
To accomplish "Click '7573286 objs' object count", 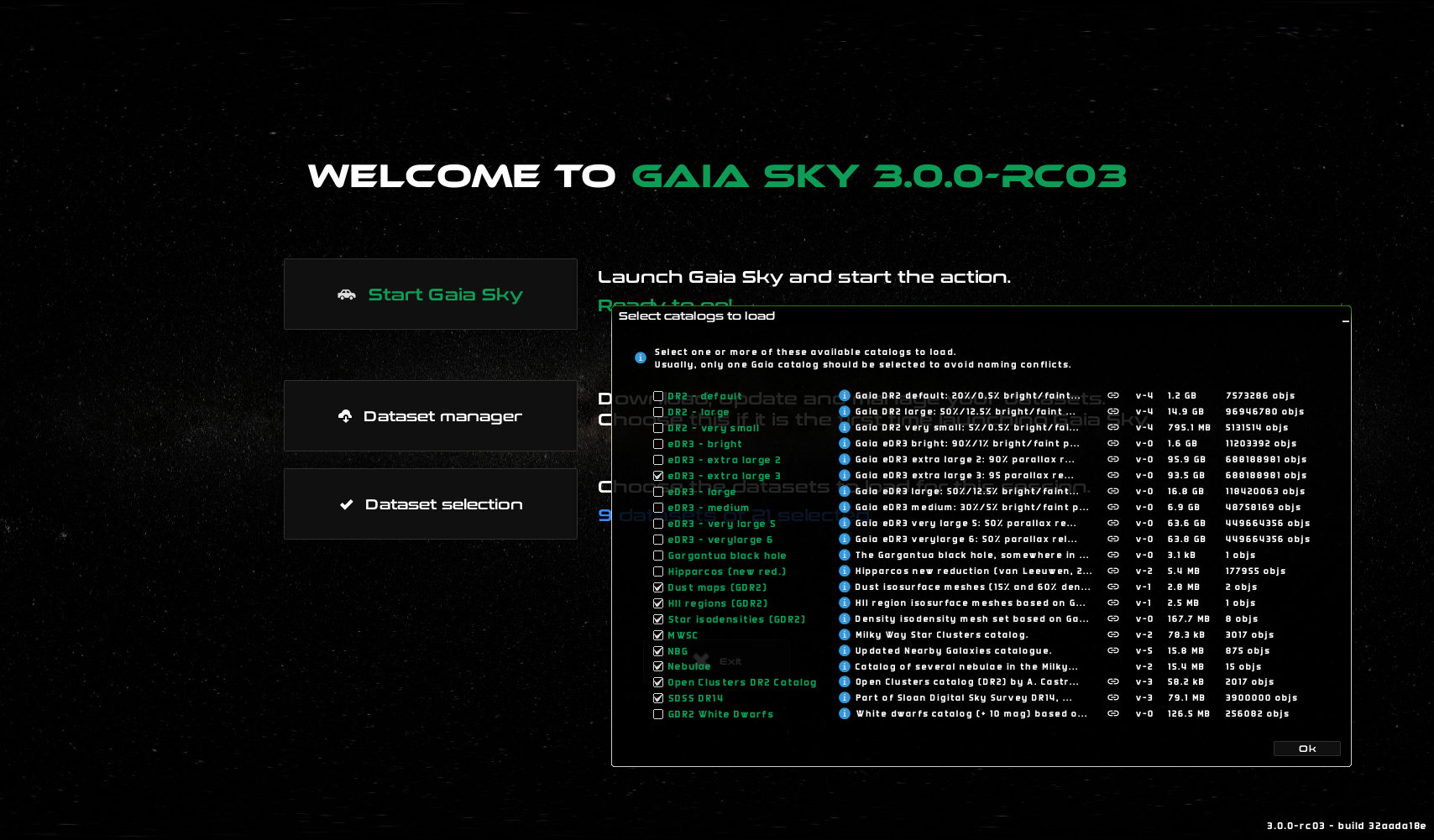I will click(1260, 395).
